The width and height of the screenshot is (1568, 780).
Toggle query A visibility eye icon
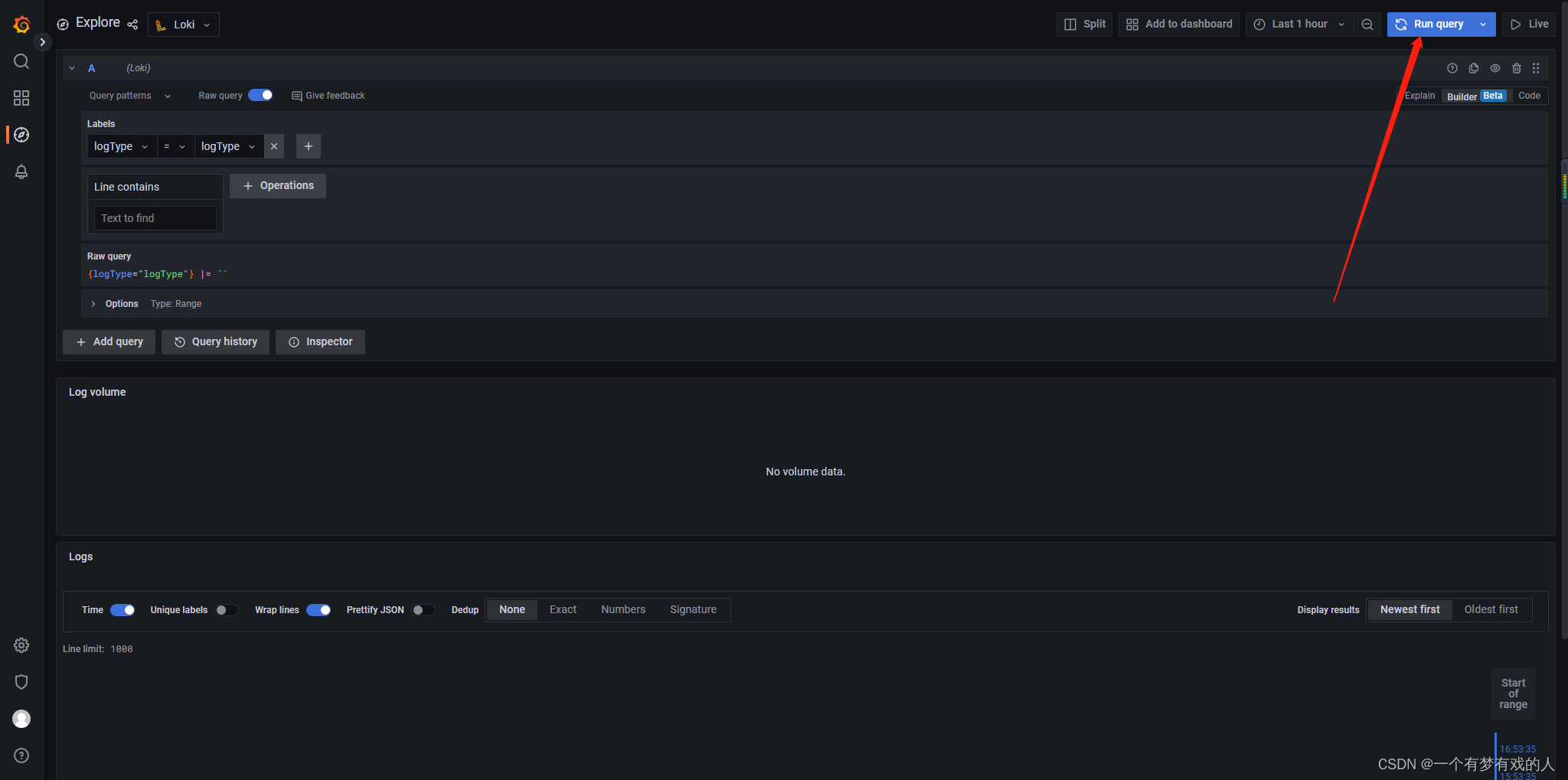pyautogui.click(x=1495, y=68)
